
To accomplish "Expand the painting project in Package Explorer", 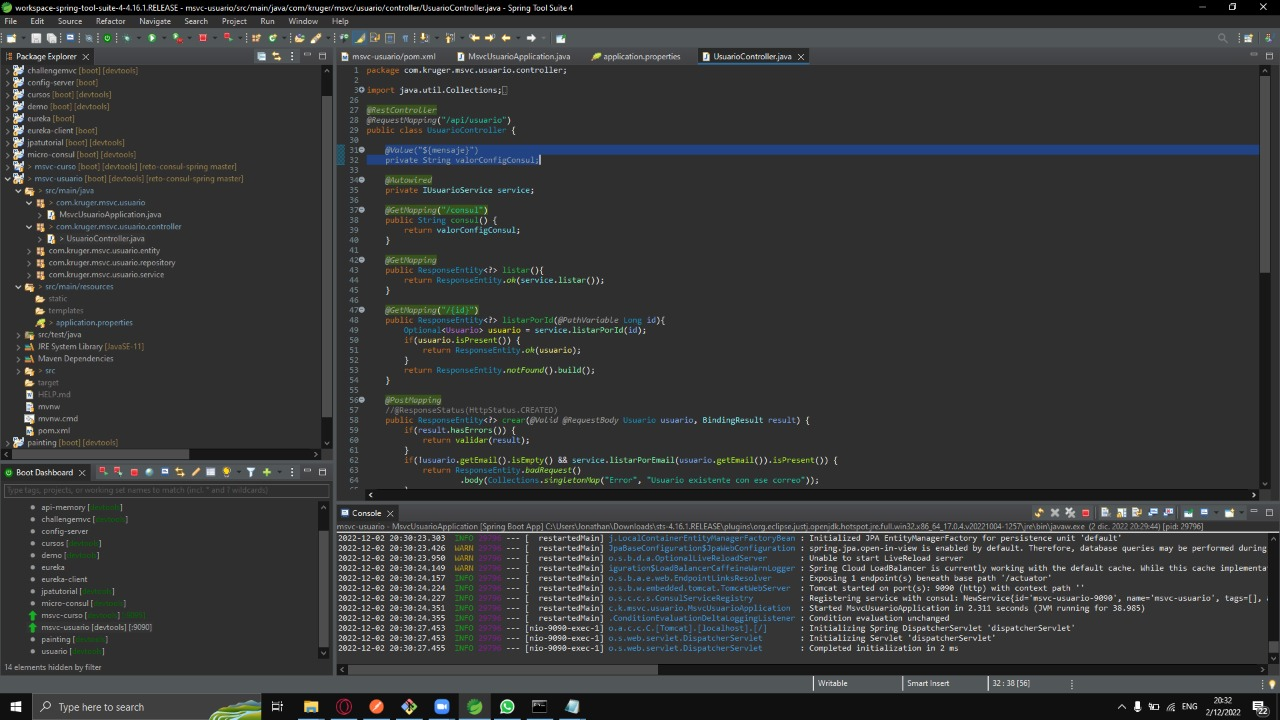I will click(8, 443).
